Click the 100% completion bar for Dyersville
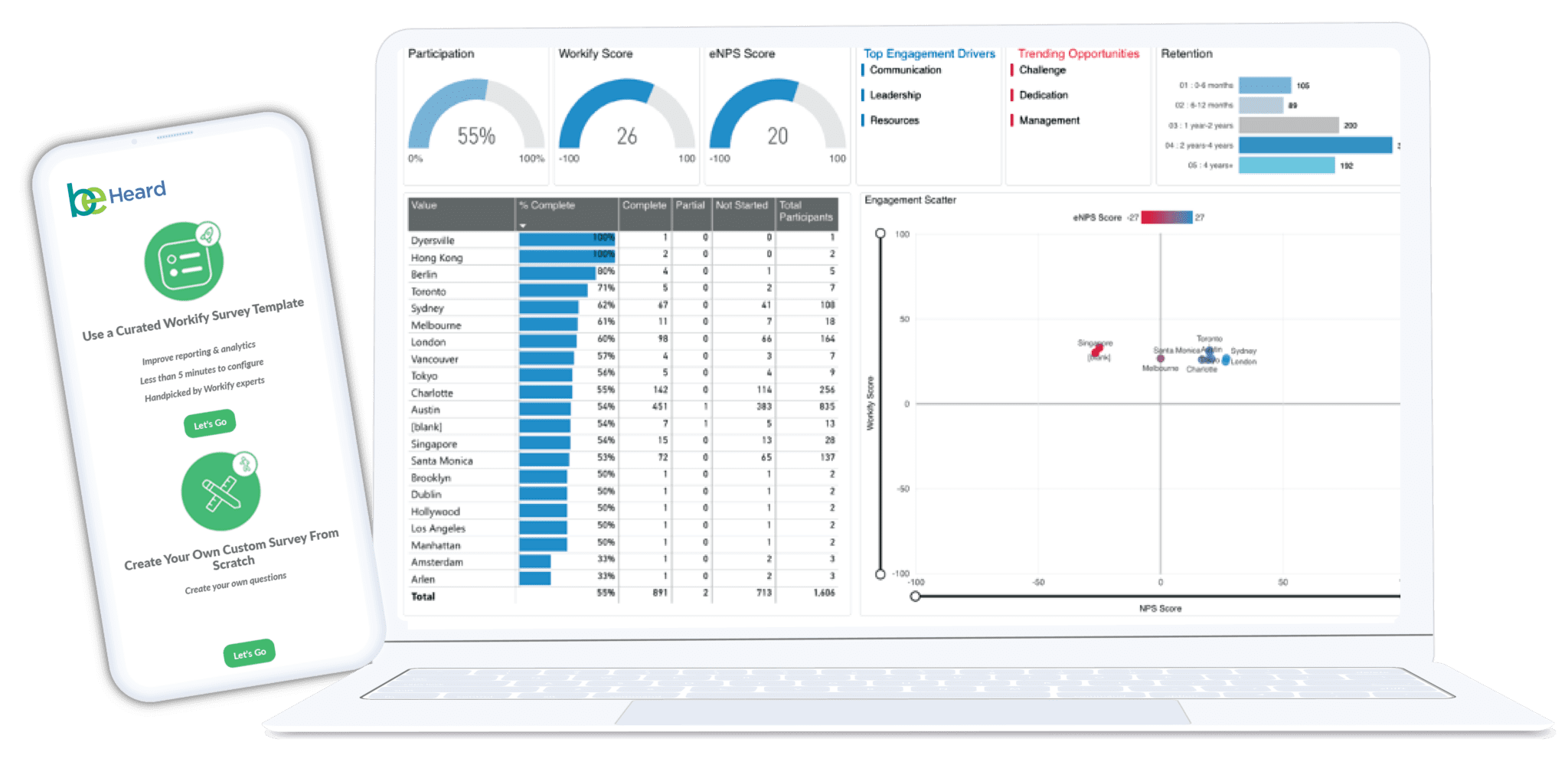Screen dimensions: 1568x765 point(567,239)
